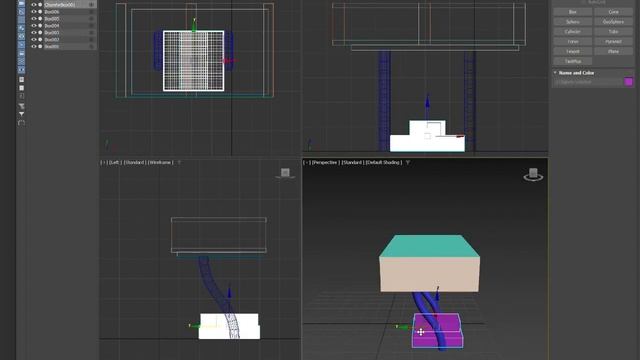Click the ViewCube in the Left viewport
This screenshot has width=640, height=360.
click(285, 173)
